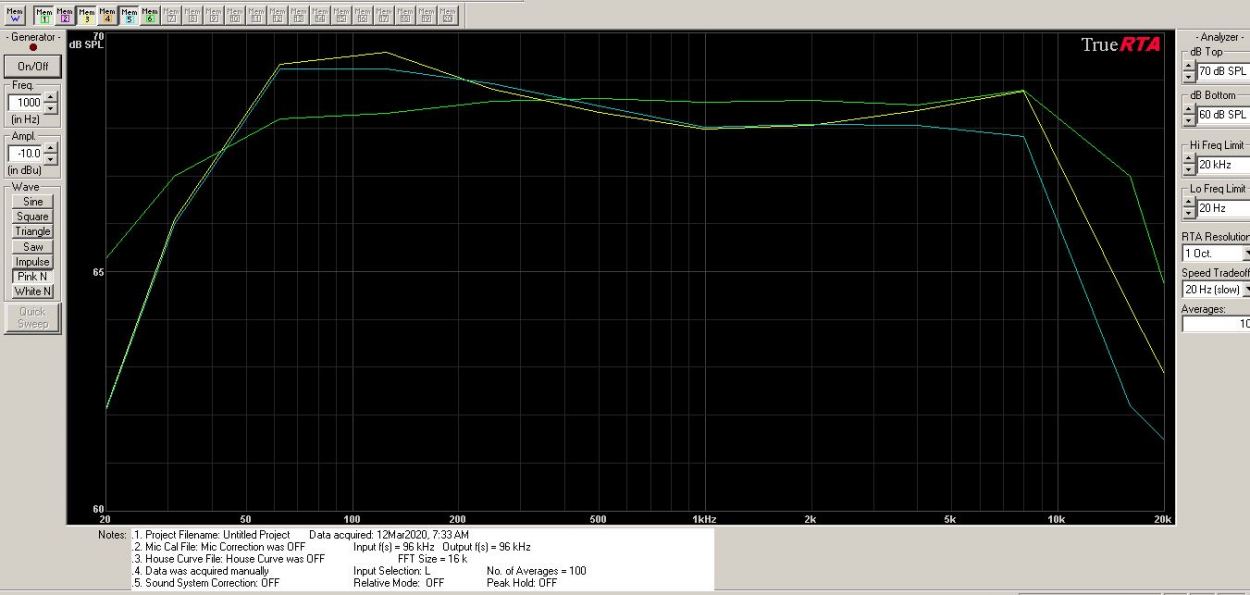Viewport: 1250px width, 595px height.
Task: Click the generator Freq value field
Action: (x=25, y=103)
